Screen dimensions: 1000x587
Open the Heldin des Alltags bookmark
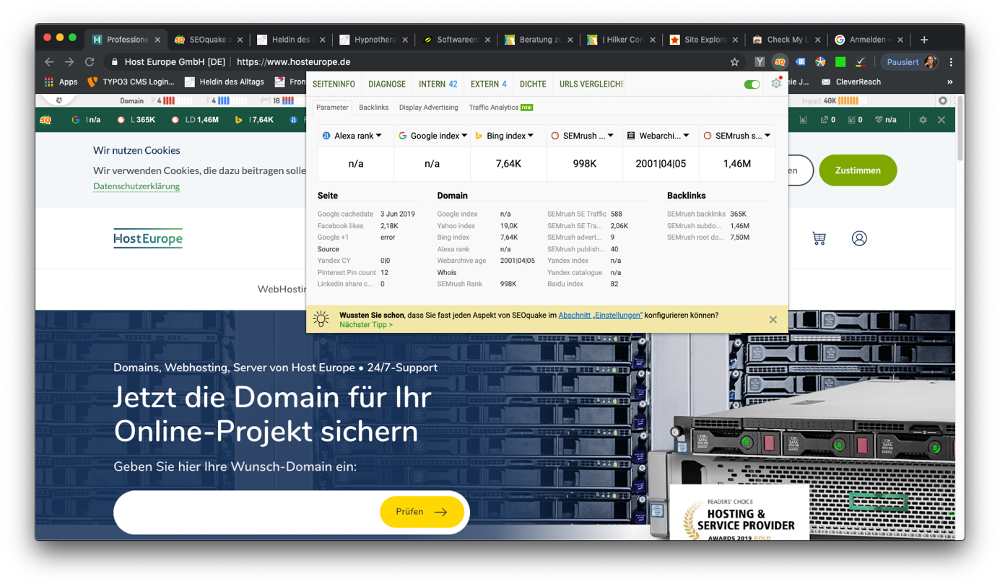click(224, 82)
